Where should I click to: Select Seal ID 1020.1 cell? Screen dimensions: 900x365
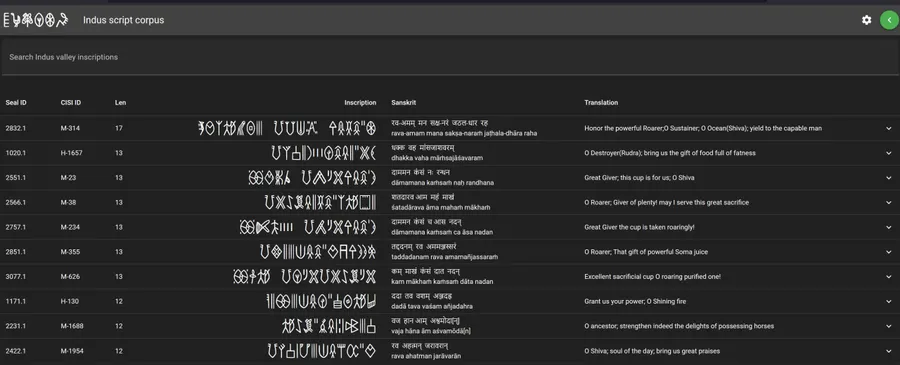15,153
